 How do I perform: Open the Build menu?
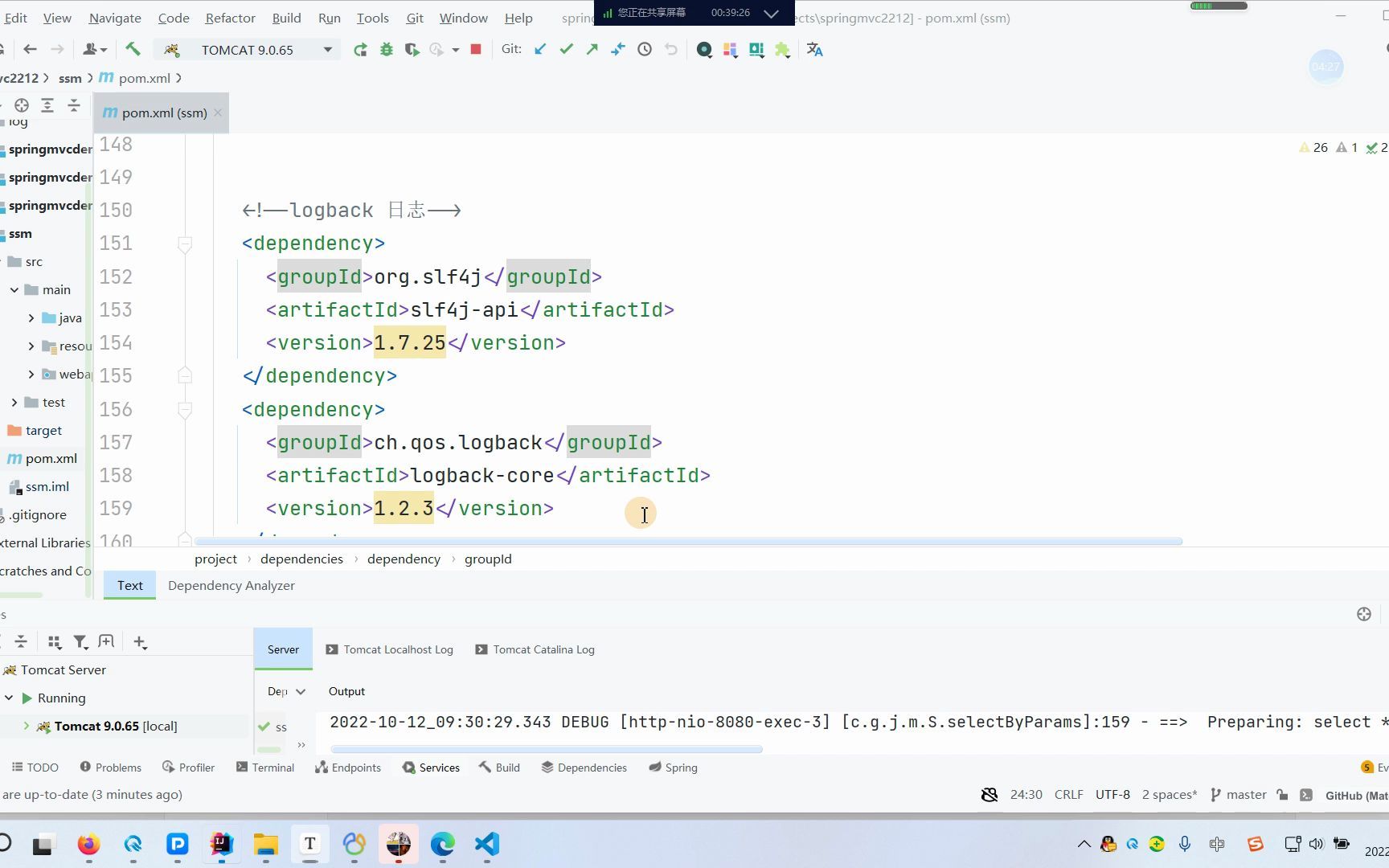point(286,17)
